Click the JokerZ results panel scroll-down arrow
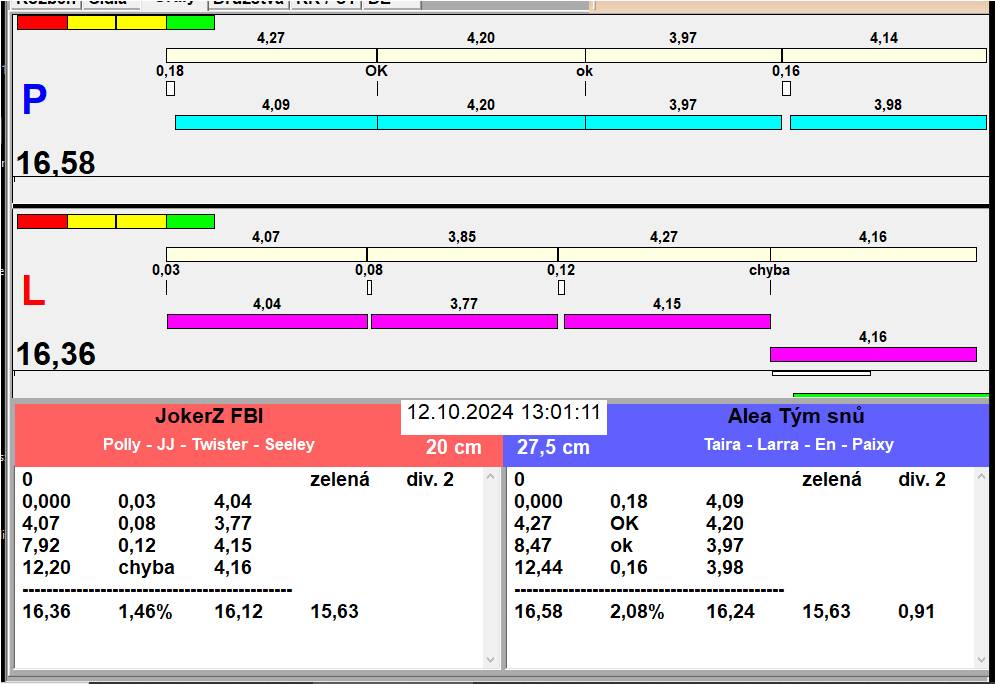This screenshot has height=684, width=995. (x=491, y=660)
